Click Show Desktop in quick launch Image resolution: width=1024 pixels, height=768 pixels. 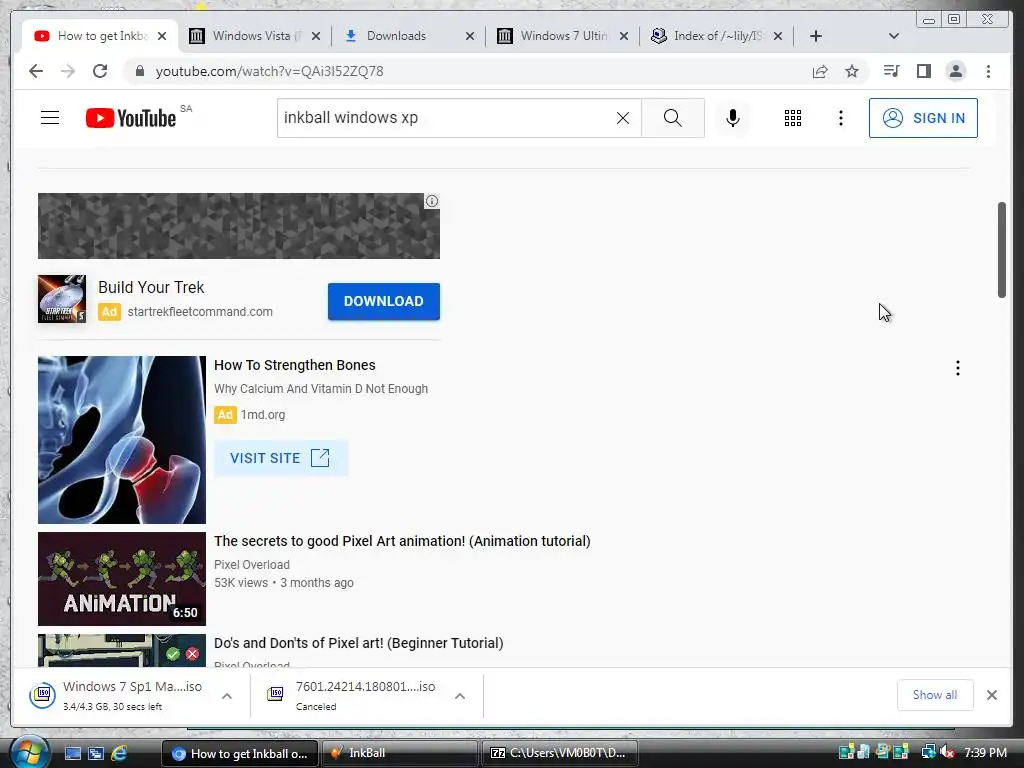click(72, 754)
